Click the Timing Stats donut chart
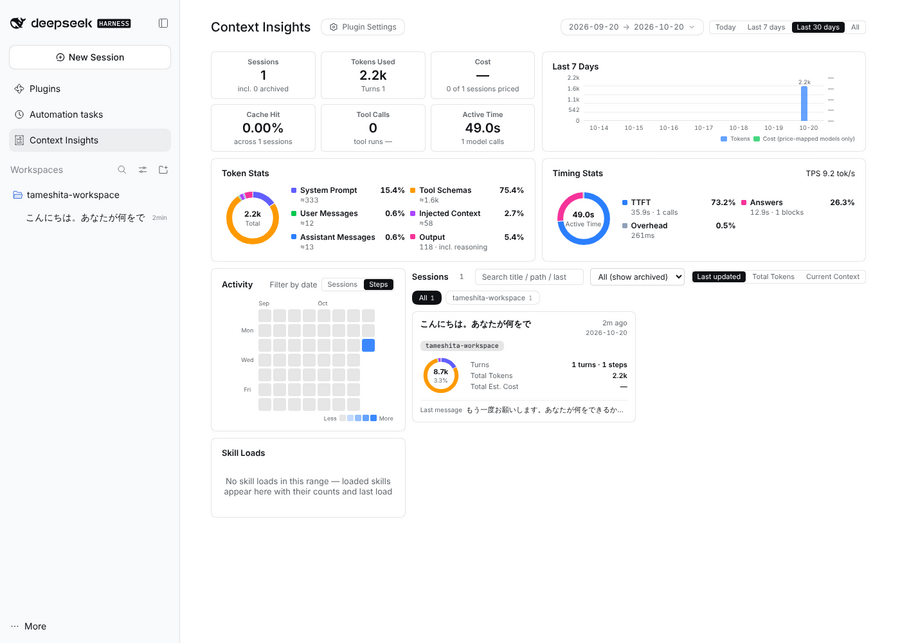The height and width of the screenshot is (643, 900). (x=583, y=218)
